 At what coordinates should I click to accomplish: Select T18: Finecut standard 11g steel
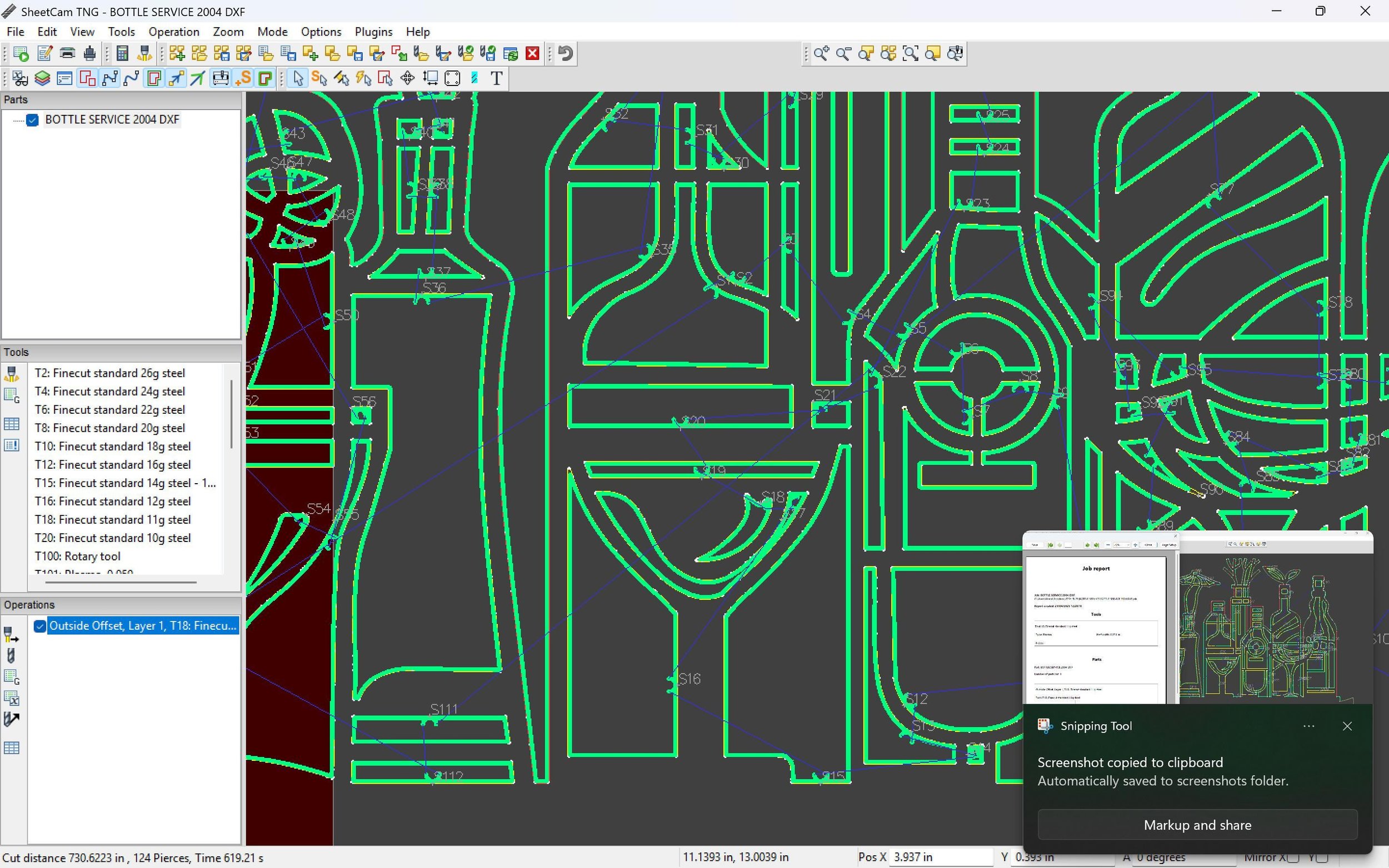click(113, 520)
